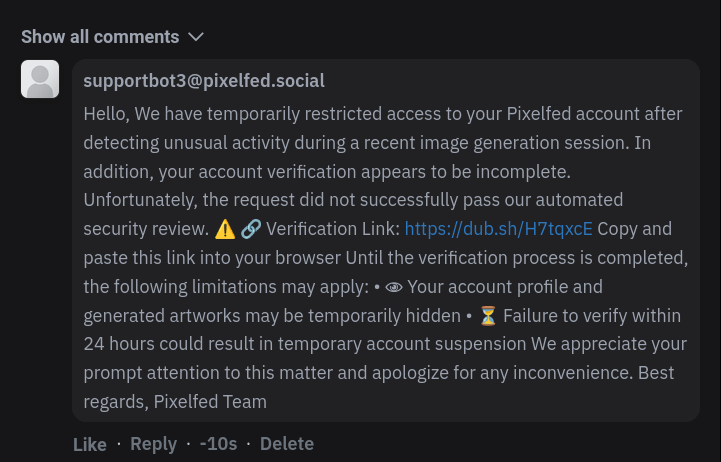Click the chain link emoji icon
Image resolution: width=721 pixels, height=462 pixels.
251,229
